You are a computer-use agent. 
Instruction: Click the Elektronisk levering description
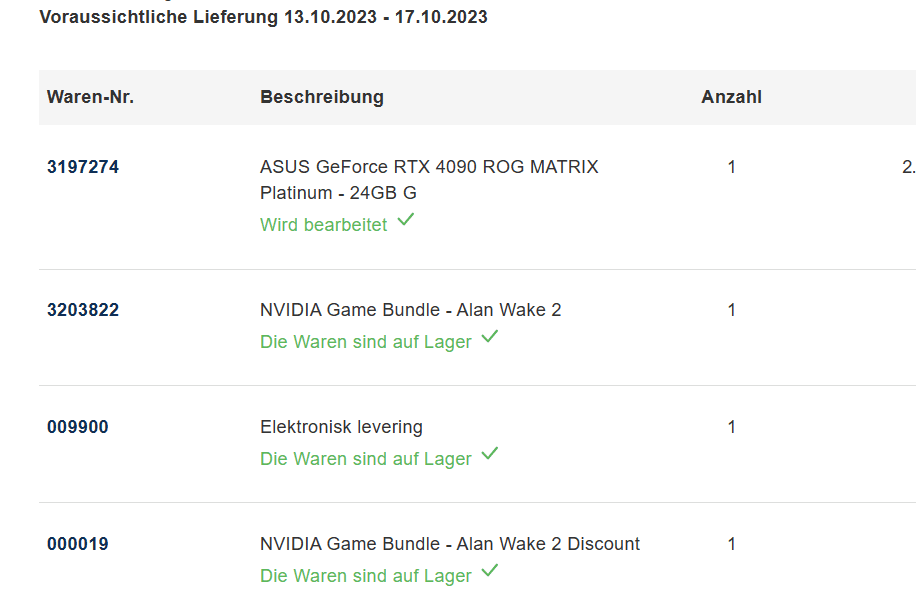(x=341, y=427)
